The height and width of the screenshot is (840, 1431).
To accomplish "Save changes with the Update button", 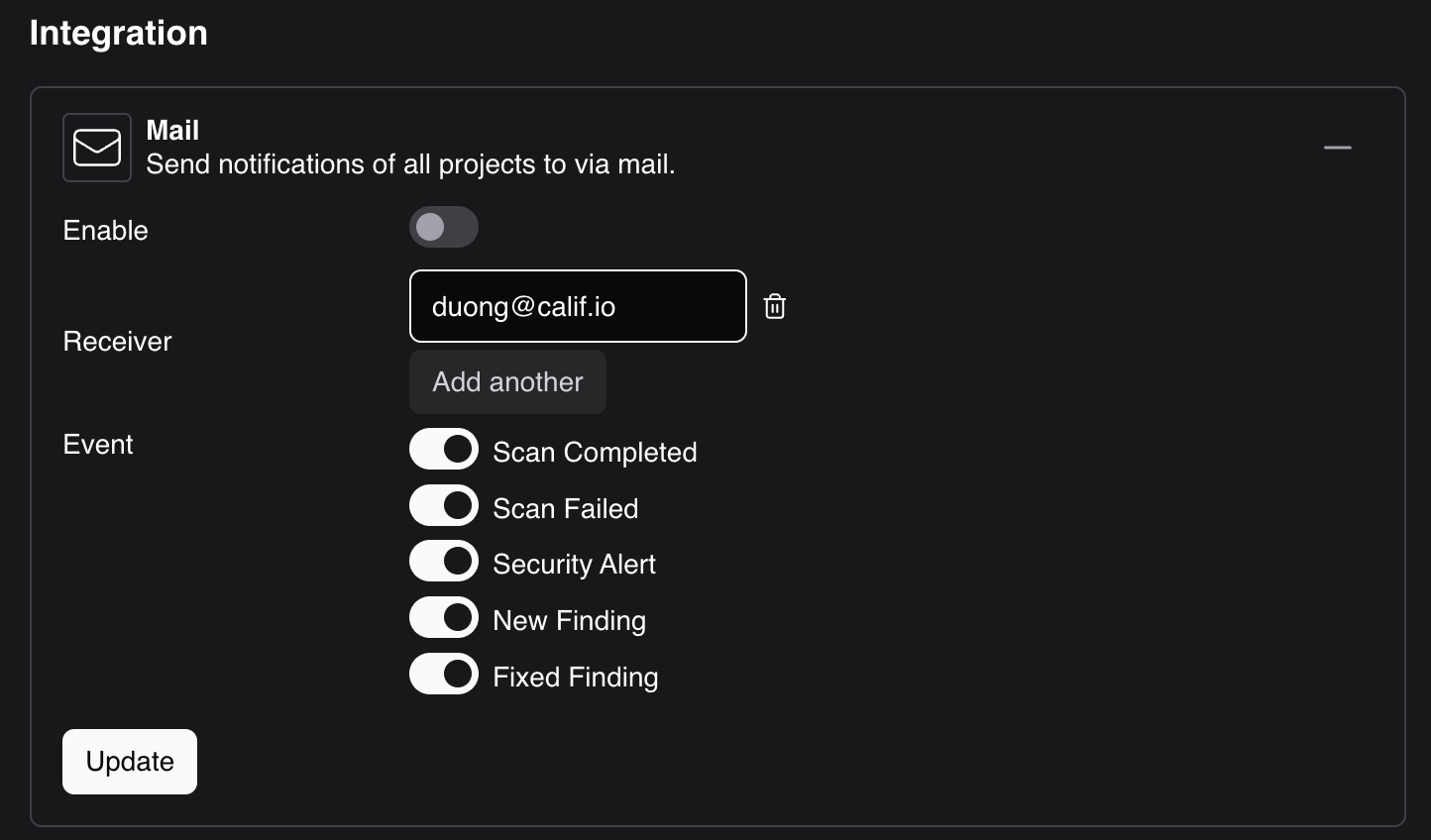I will [130, 762].
